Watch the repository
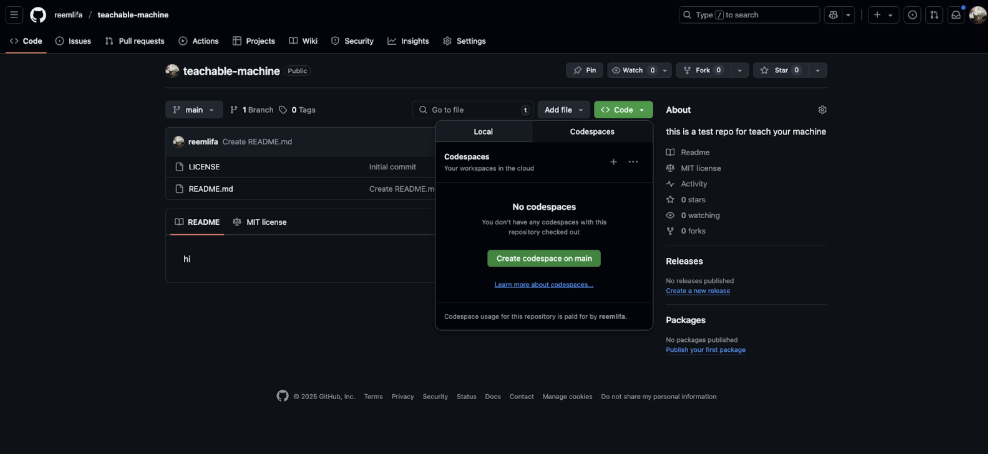988x454 pixels. coord(633,71)
